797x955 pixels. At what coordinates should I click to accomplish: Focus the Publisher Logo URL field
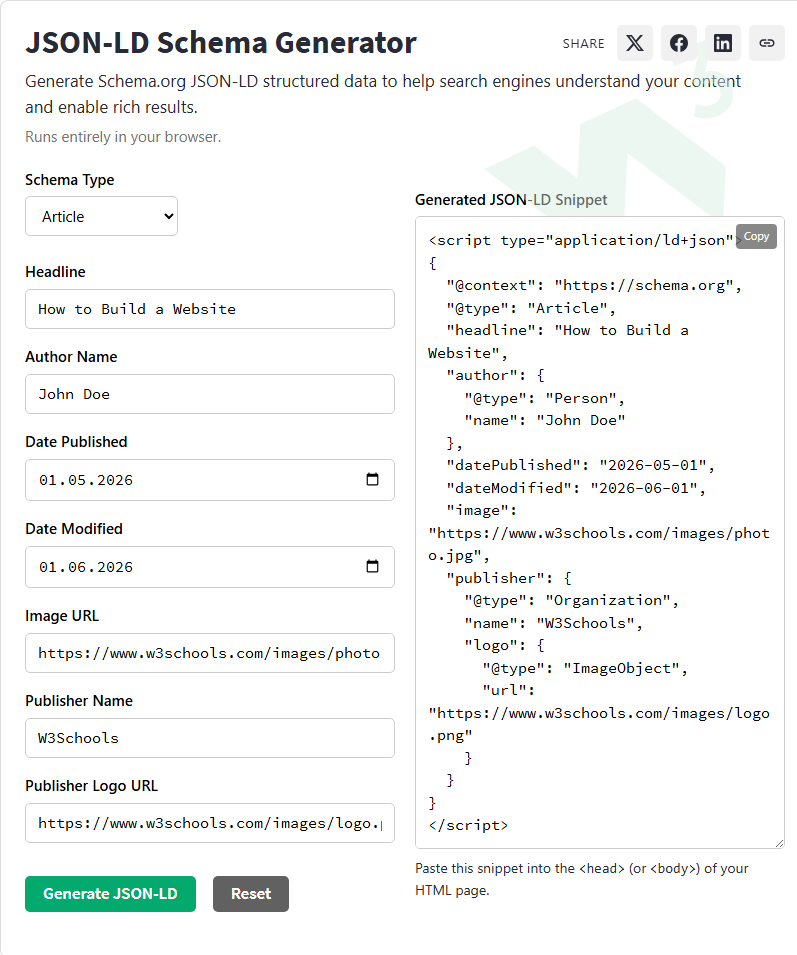(209, 823)
